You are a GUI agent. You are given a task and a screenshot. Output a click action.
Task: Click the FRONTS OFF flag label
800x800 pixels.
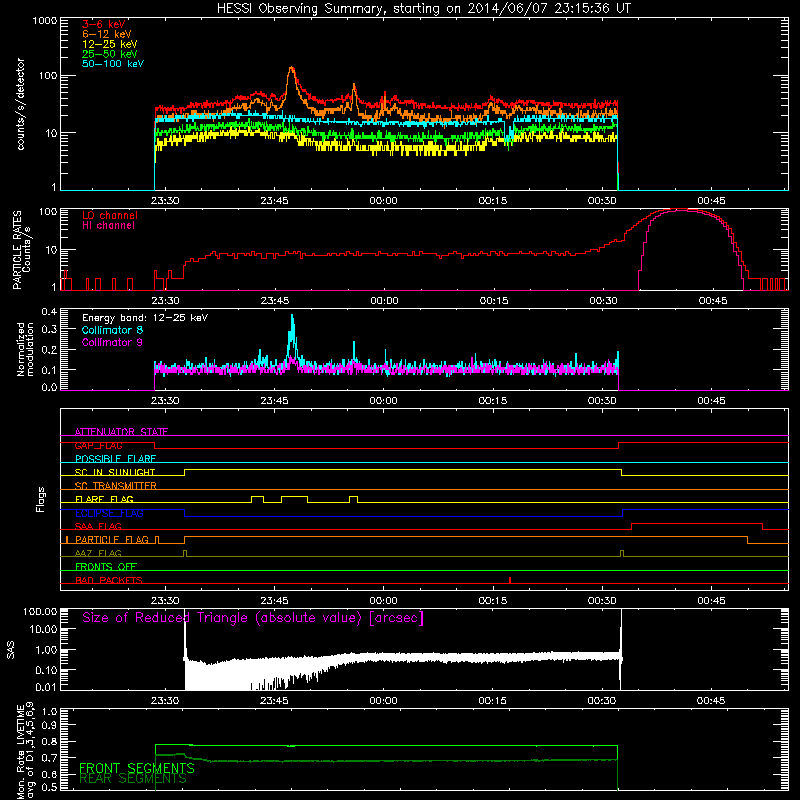pos(106,567)
